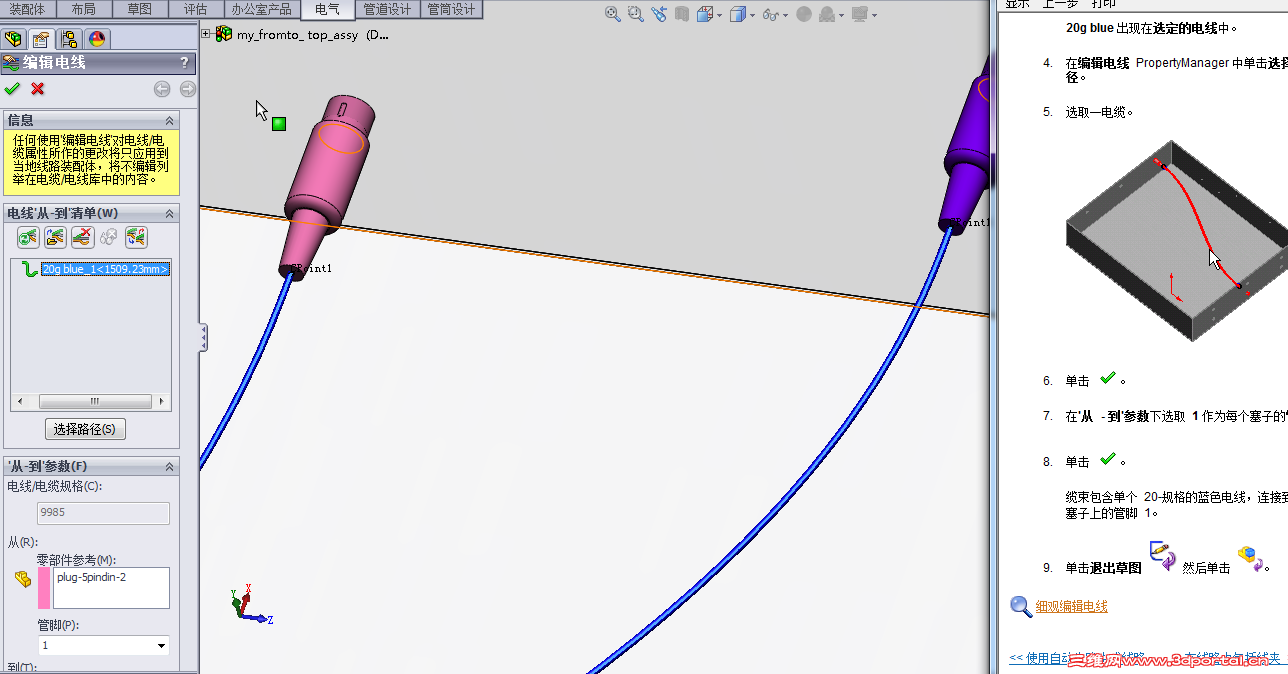Click the View Settings monitor icon
The height and width of the screenshot is (674, 1288).
(860, 15)
